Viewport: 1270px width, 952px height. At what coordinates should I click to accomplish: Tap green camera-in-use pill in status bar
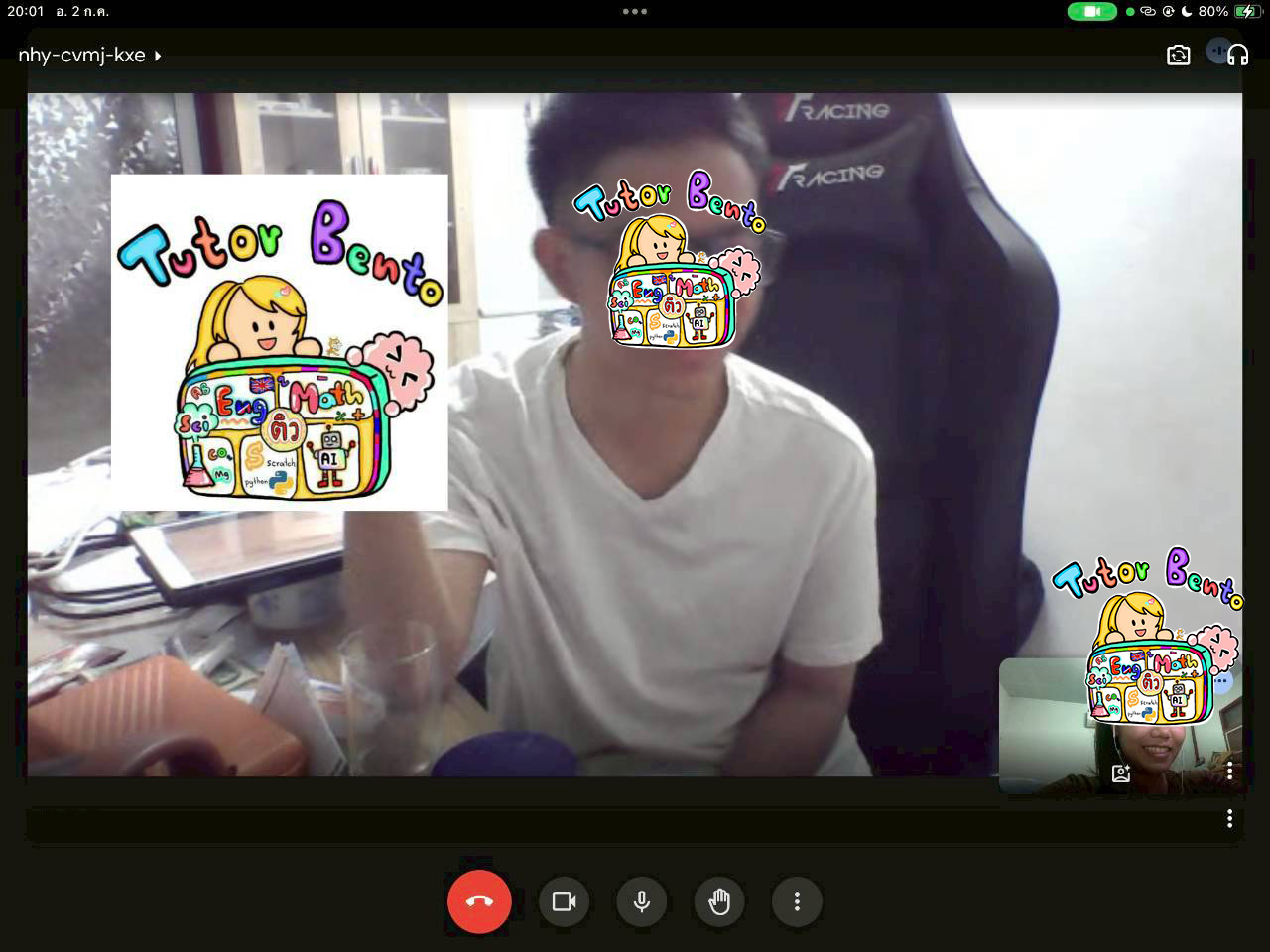tap(1091, 12)
